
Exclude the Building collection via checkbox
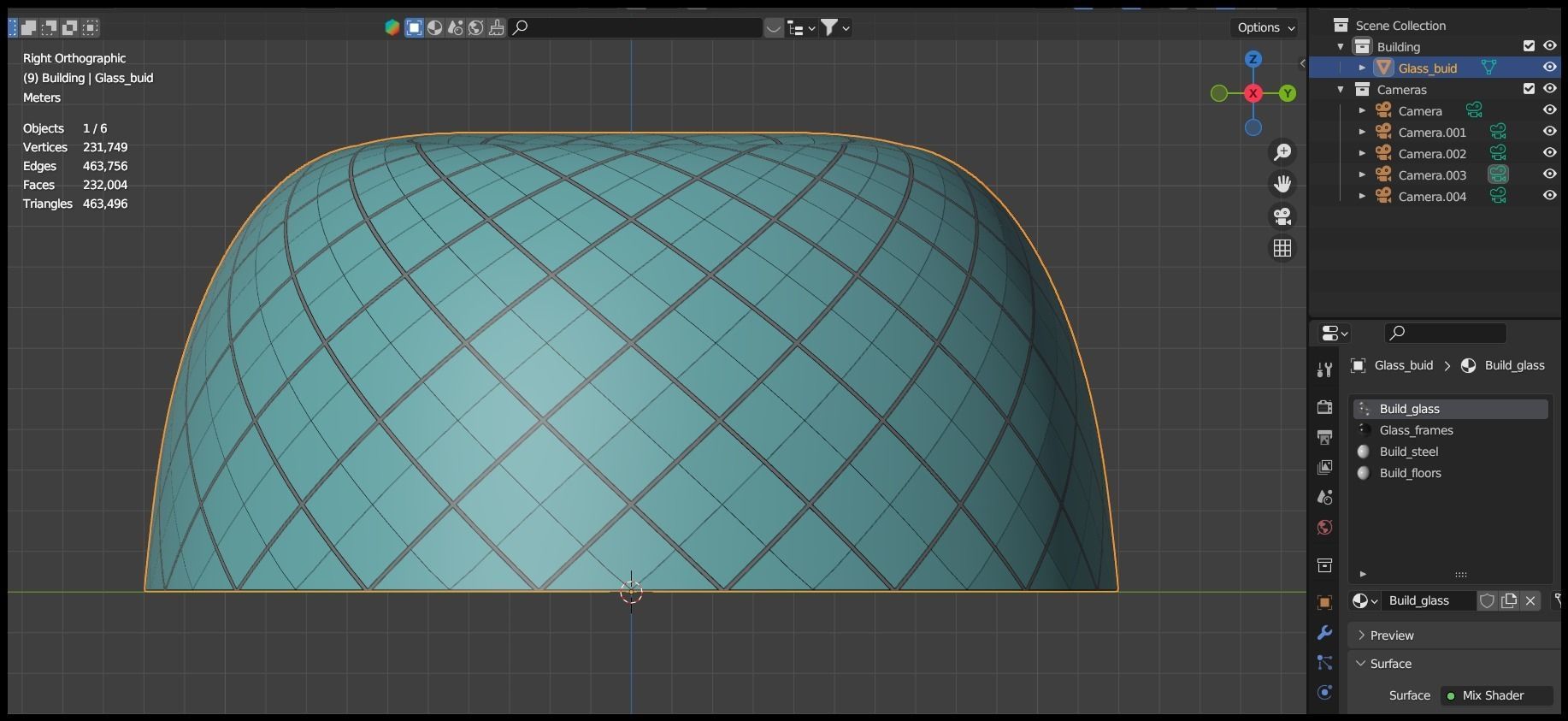tap(1529, 46)
